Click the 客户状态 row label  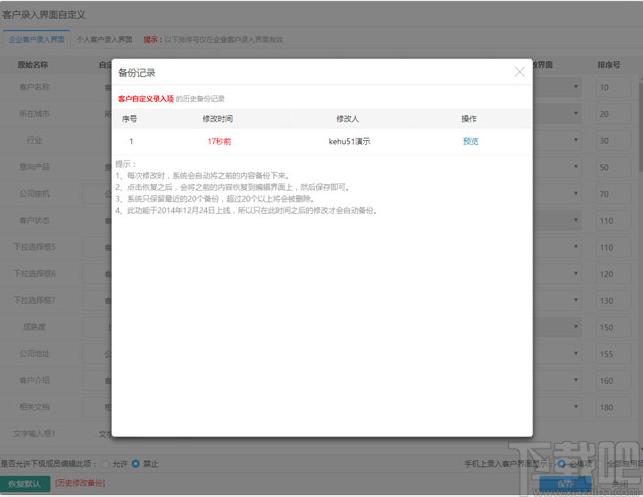pos(34,220)
